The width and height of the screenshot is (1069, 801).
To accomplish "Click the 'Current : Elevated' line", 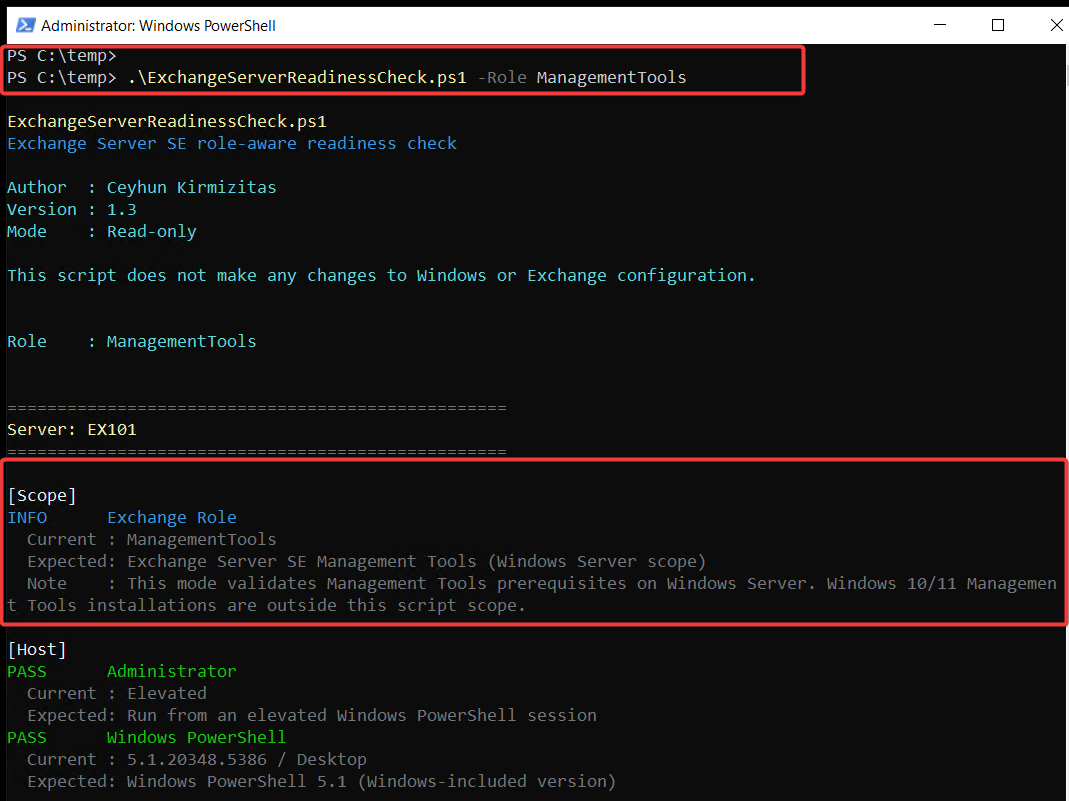I will pyautogui.click(x=117, y=693).
